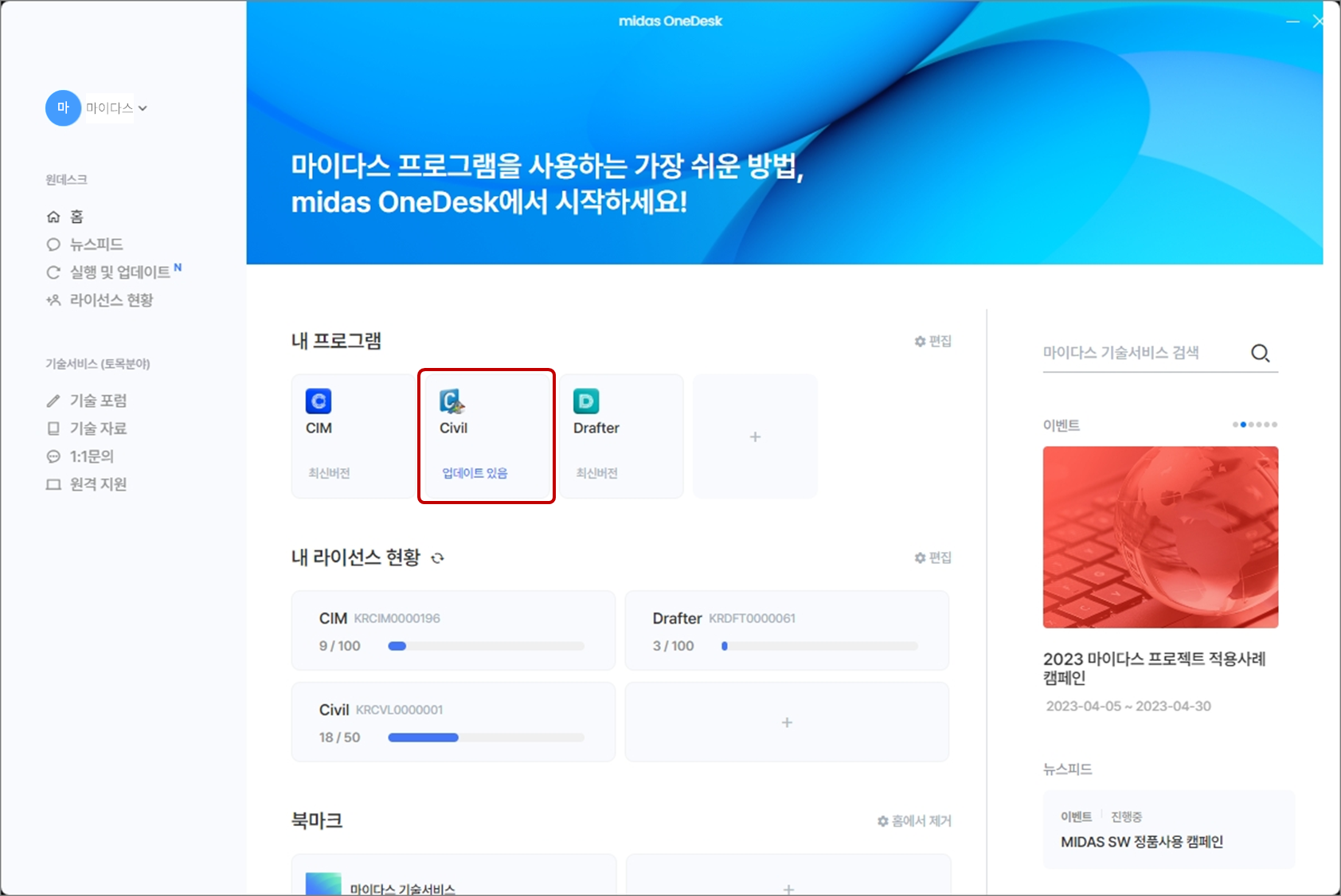This screenshot has height=896, width=1341.
Task: Launch the CIM program icon
Action: (319, 401)
